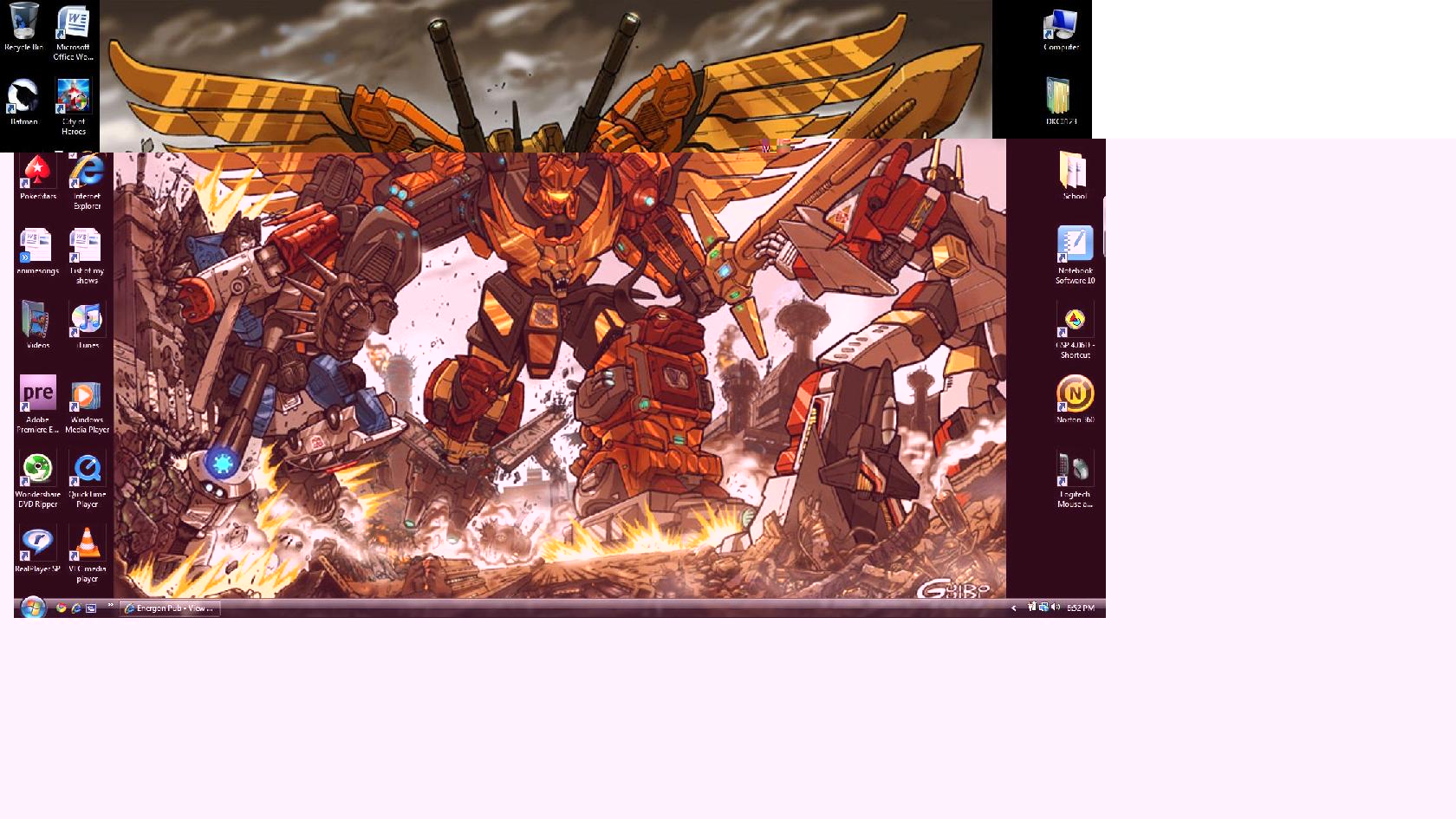Launch RealPlayer SP from desktop

37,547
